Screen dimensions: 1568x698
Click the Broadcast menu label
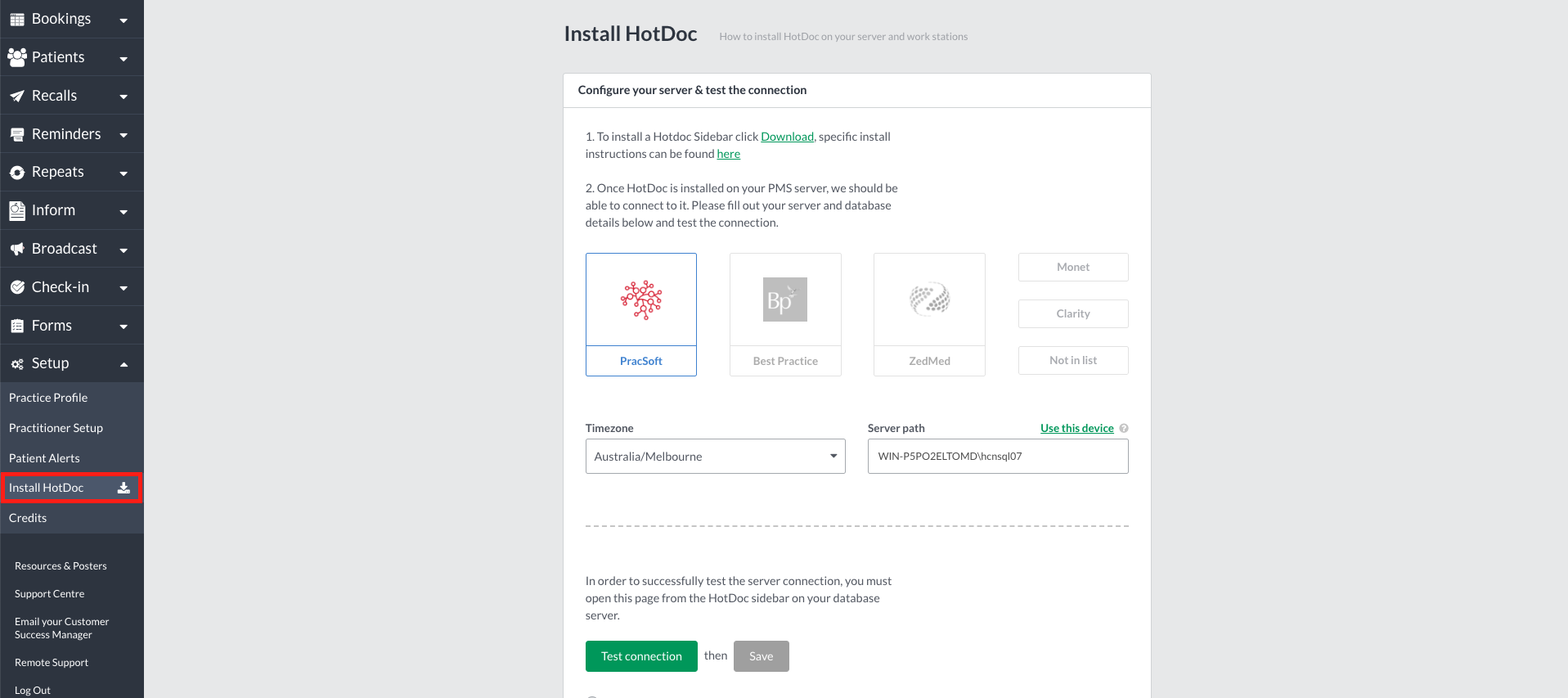[65, 249]
